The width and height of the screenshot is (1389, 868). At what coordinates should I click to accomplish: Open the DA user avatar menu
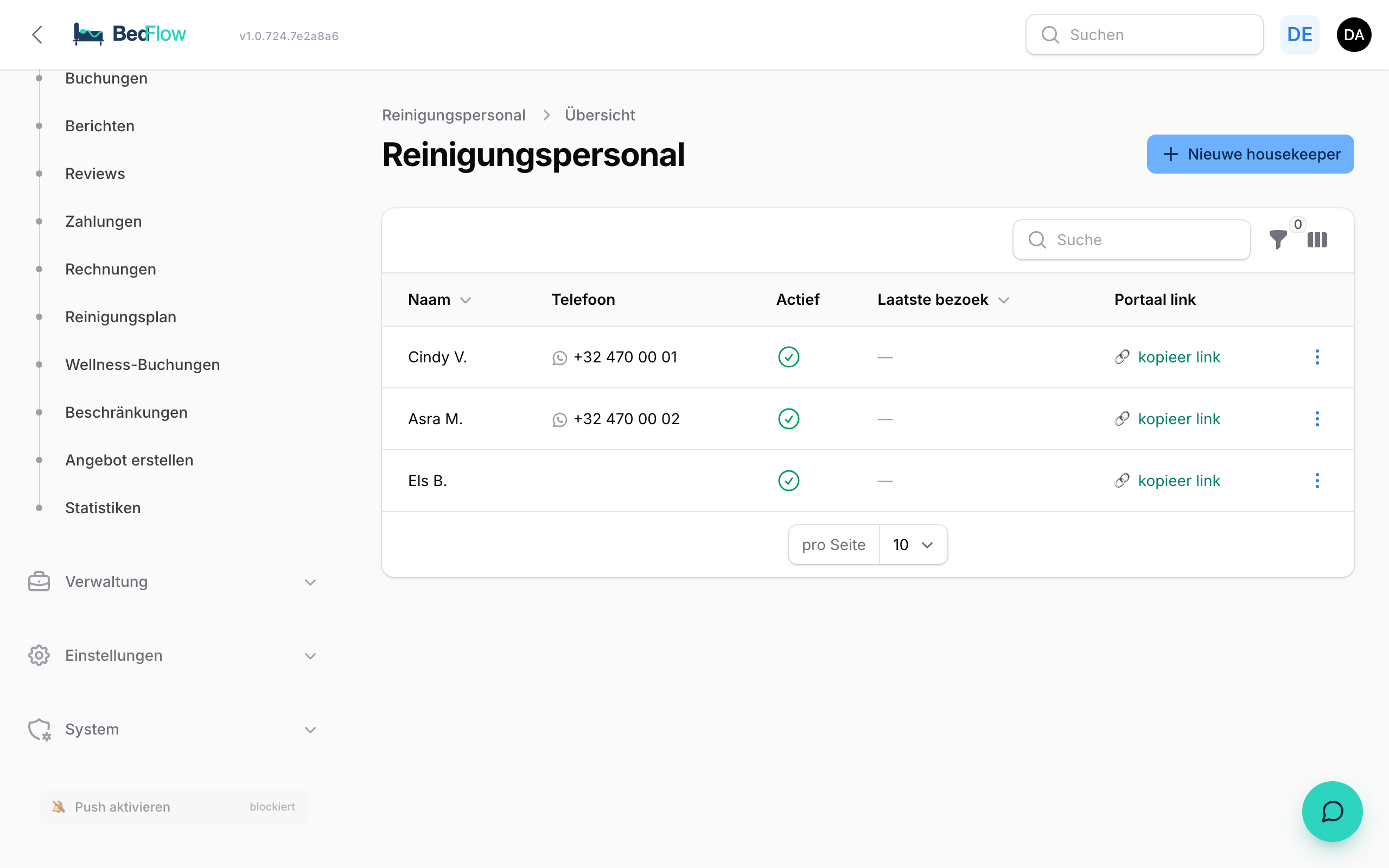click(1353, 34)
